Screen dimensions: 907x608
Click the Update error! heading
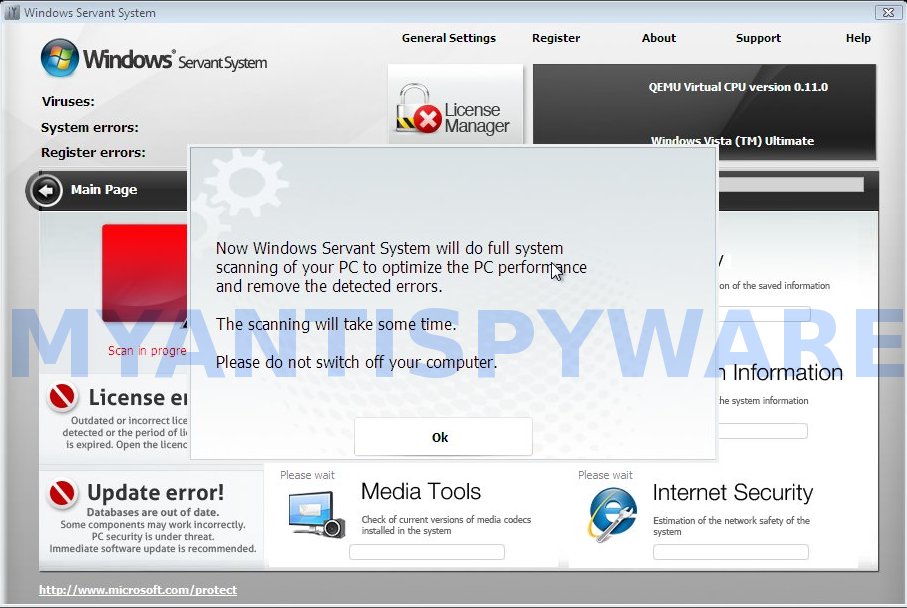[x=156, y=493]
